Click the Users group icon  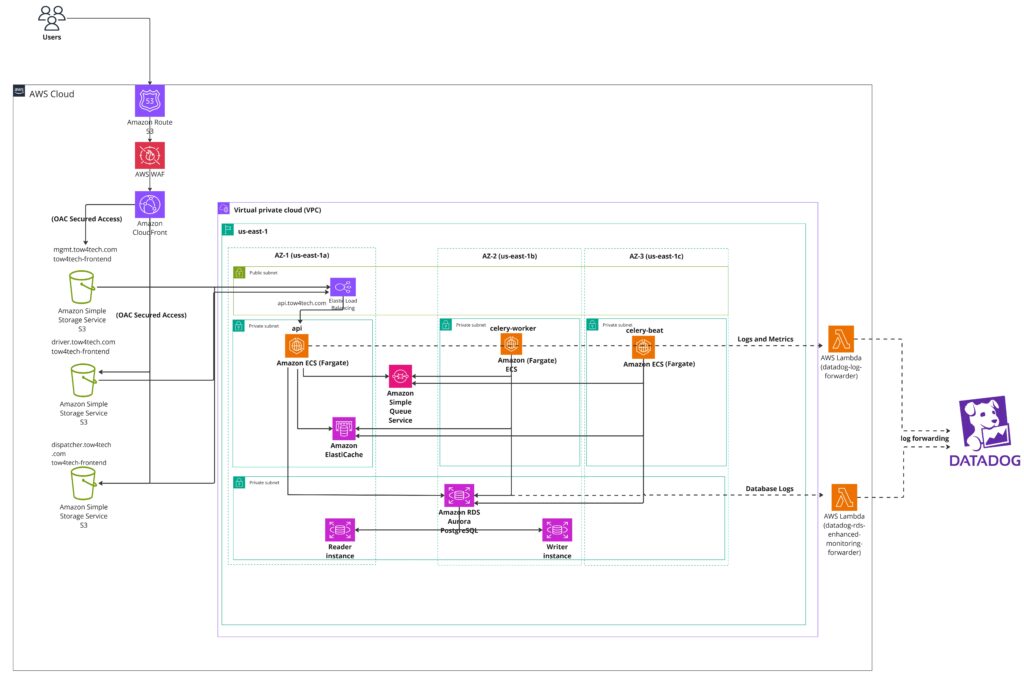coord(52,18)
